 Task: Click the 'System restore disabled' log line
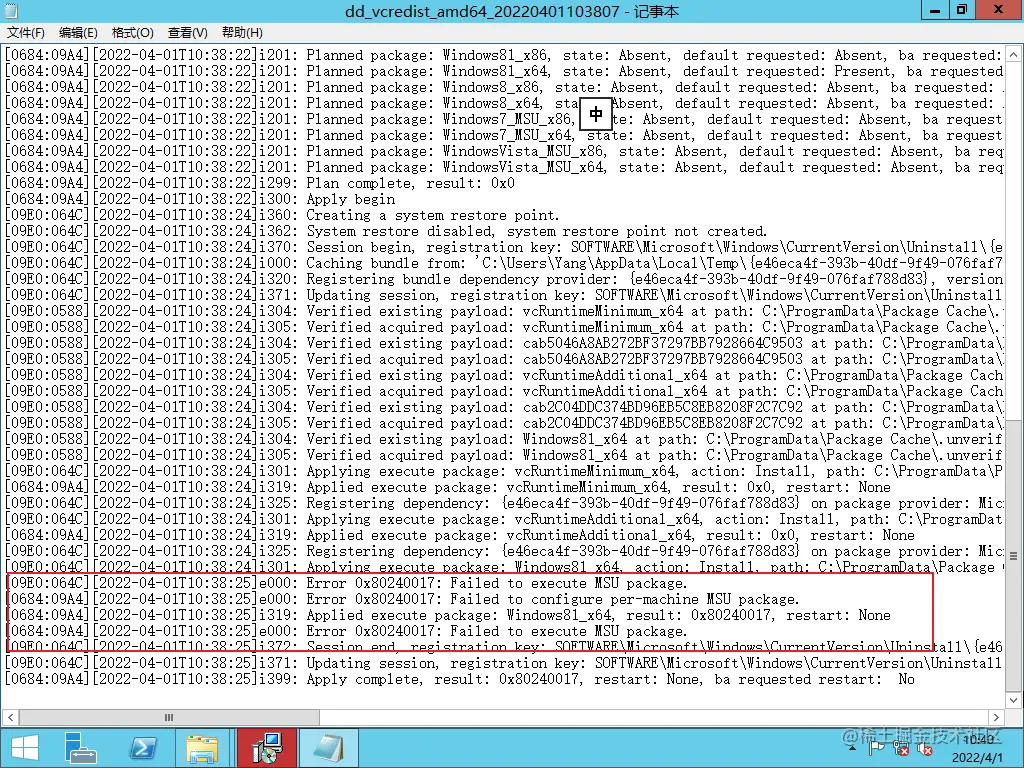tap(386, 231)
